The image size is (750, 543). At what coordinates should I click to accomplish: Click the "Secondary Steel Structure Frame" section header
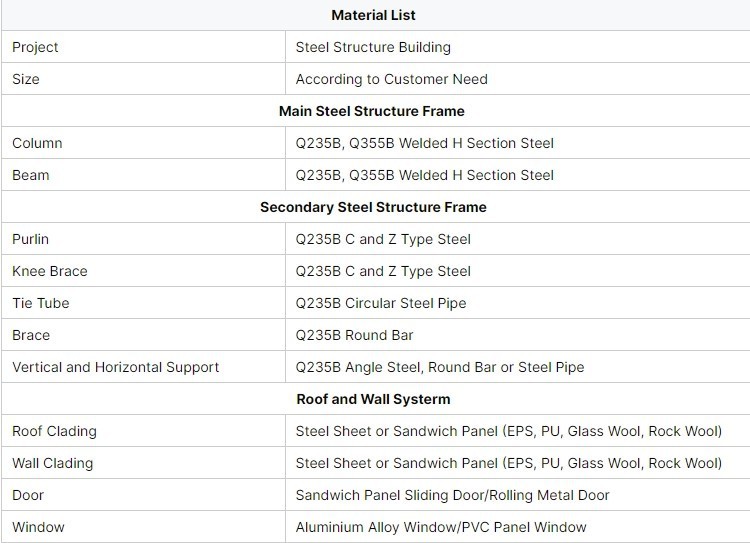point(373,207)
